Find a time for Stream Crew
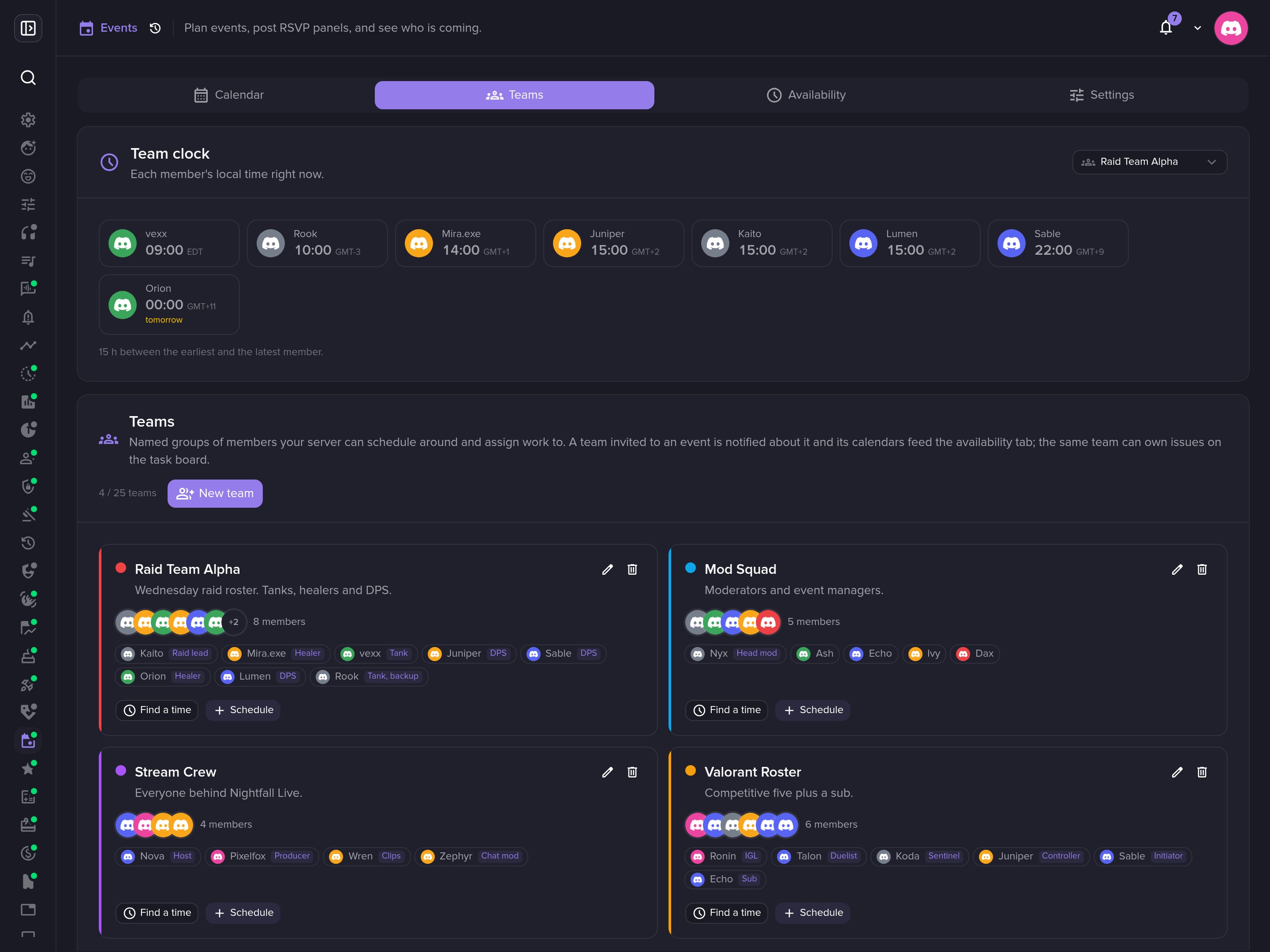The image size is (1270, 952). click(157, 913)
